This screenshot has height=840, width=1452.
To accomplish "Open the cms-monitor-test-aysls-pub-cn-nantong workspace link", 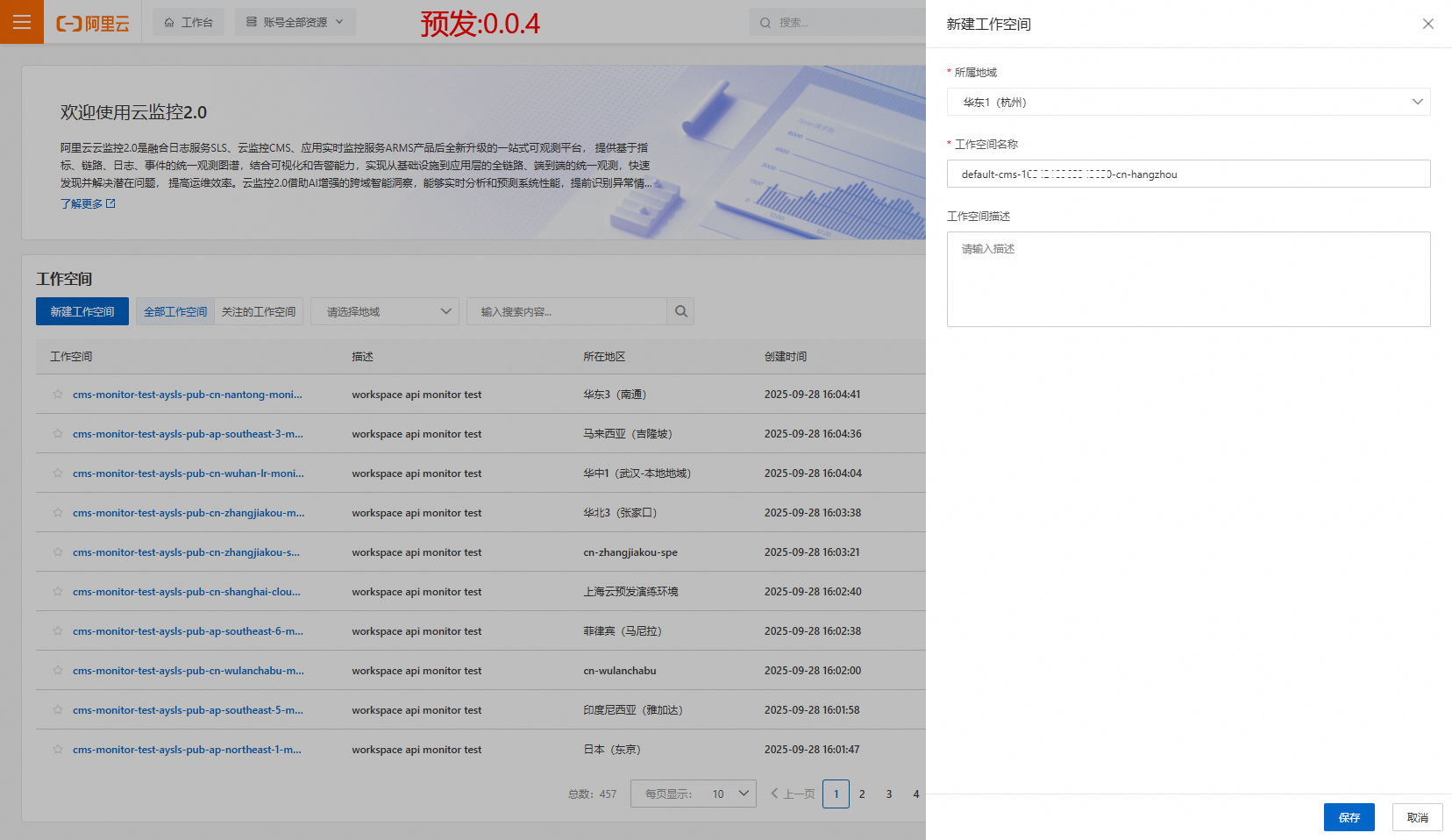I will tap(188, 395).
